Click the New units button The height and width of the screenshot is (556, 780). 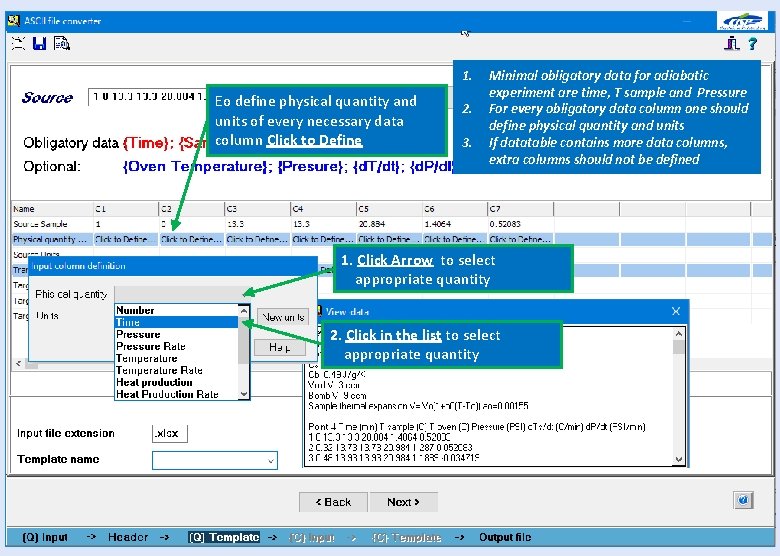coord(283,317)
